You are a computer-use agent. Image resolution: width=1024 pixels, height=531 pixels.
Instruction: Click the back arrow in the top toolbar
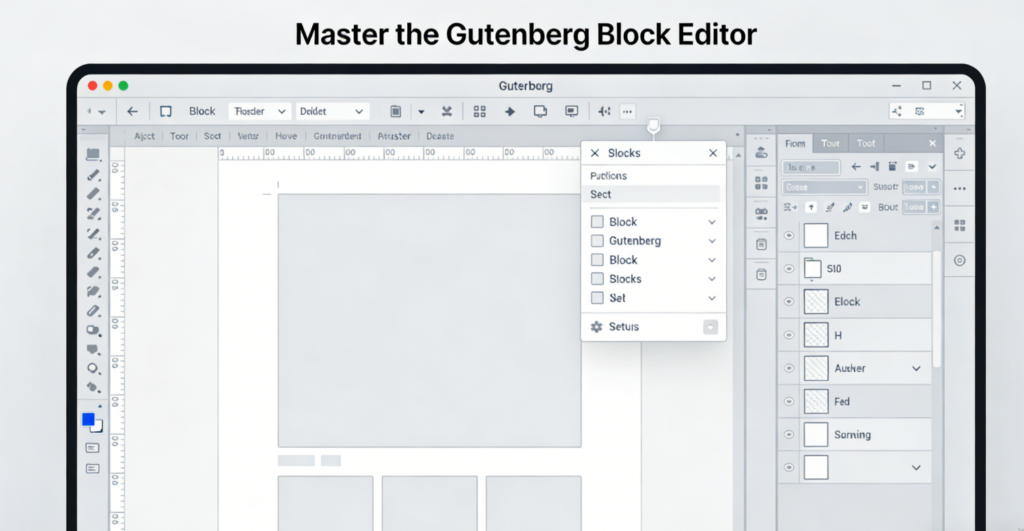132,112
